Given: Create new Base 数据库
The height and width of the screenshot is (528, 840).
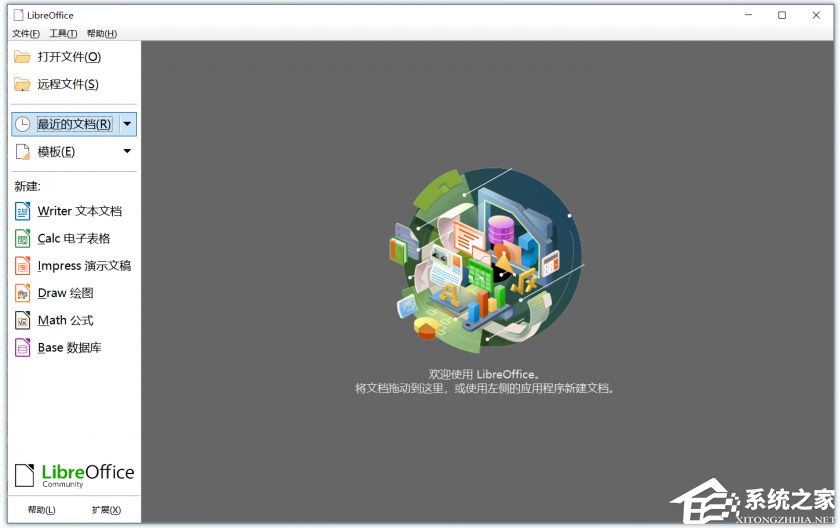Looking at the screenshot, I should click(x=70, y=348).
